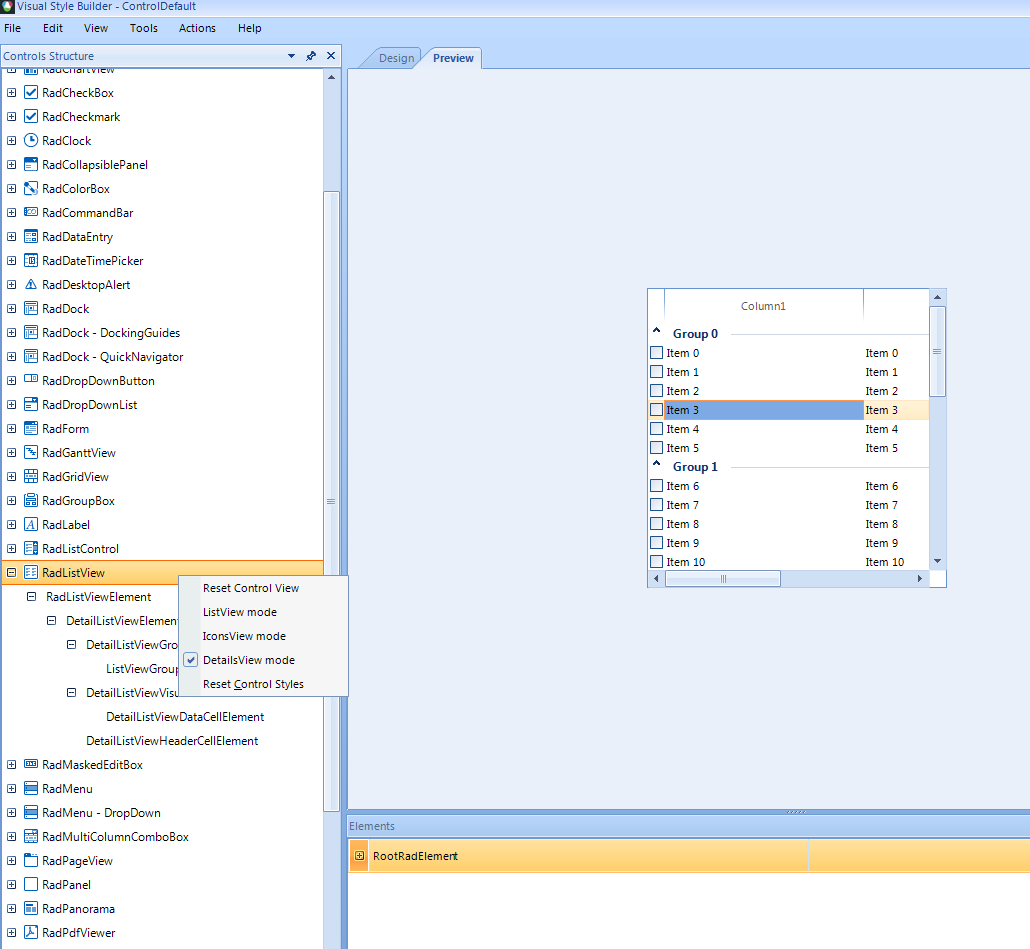1030x949 pixels.
Task: Click the RadPanorama icon
Action: pyautogui.click(x=31, y=909)
